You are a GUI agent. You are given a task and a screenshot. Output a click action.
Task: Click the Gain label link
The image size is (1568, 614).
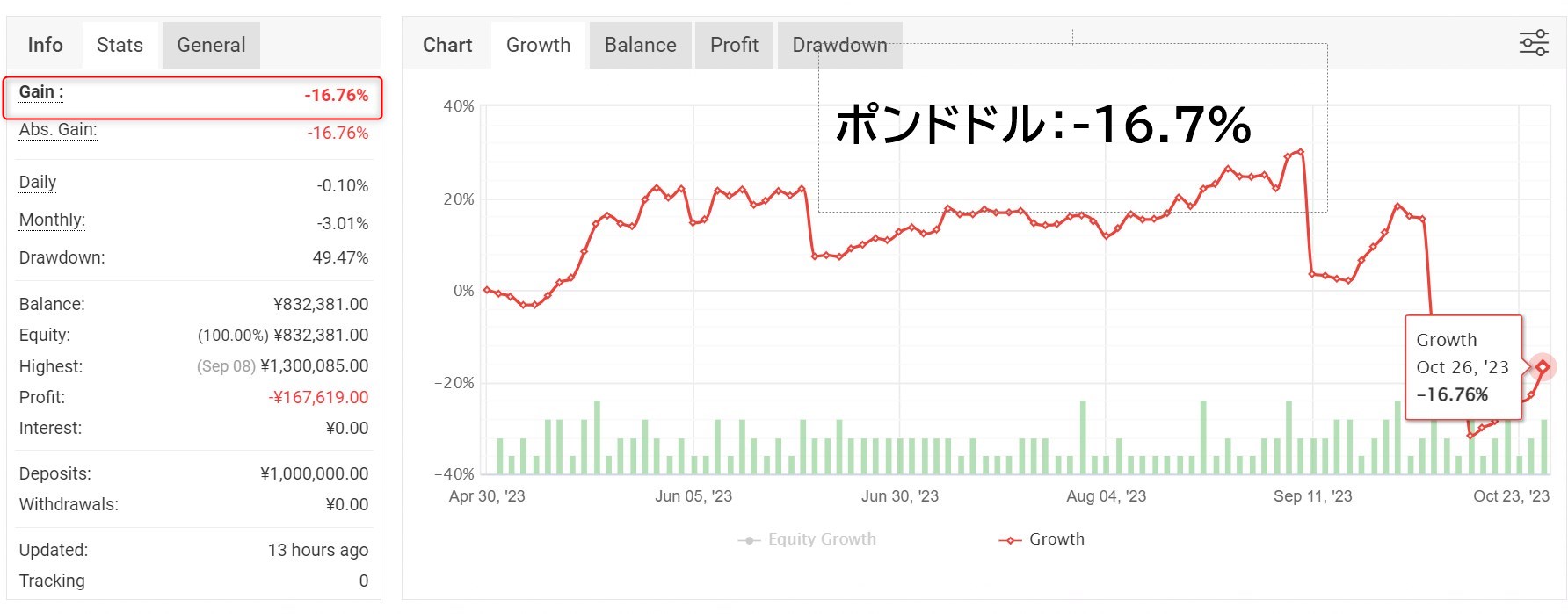(41, 92)
